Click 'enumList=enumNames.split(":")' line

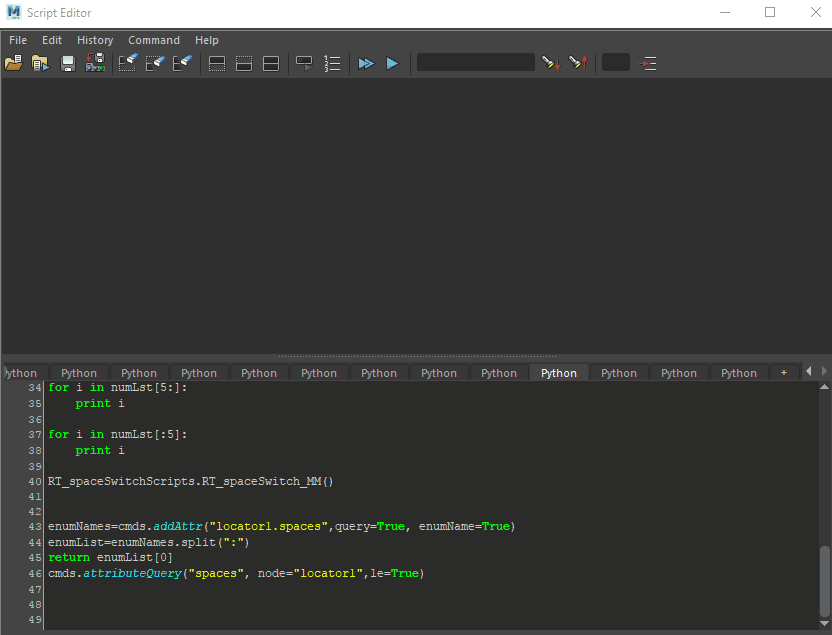pos(149,542)
